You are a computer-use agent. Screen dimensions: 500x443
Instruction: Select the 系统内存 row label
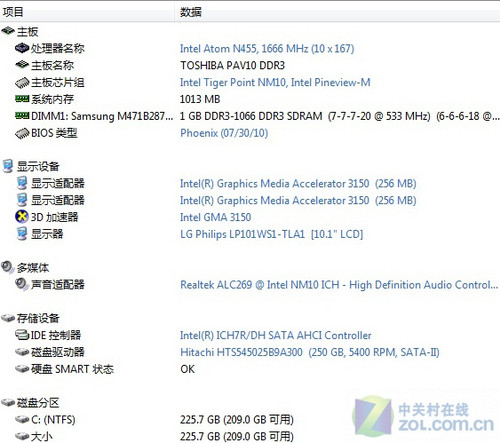52,99
